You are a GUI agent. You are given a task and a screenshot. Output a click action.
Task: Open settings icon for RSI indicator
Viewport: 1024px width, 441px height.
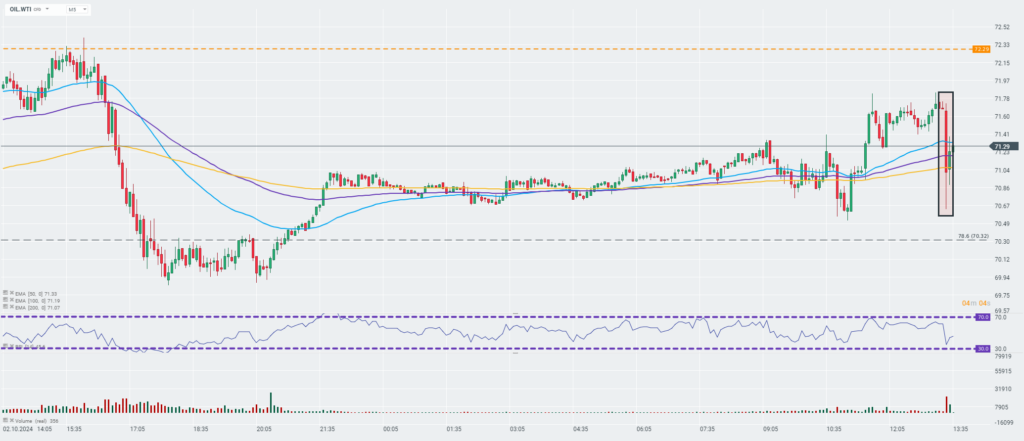(x=3, y=346)
